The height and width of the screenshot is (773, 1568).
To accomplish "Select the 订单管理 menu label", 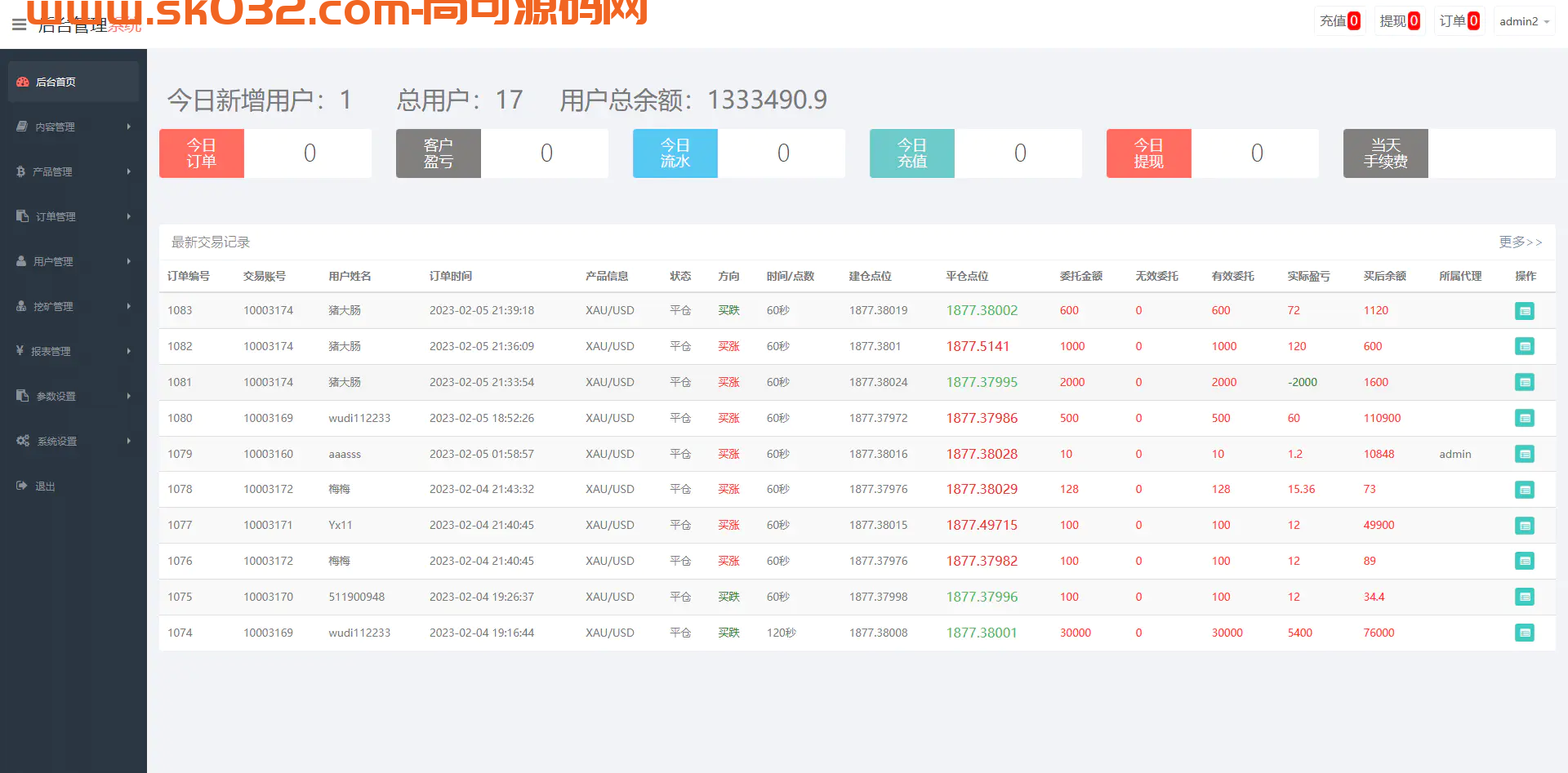I will point(56,217).
